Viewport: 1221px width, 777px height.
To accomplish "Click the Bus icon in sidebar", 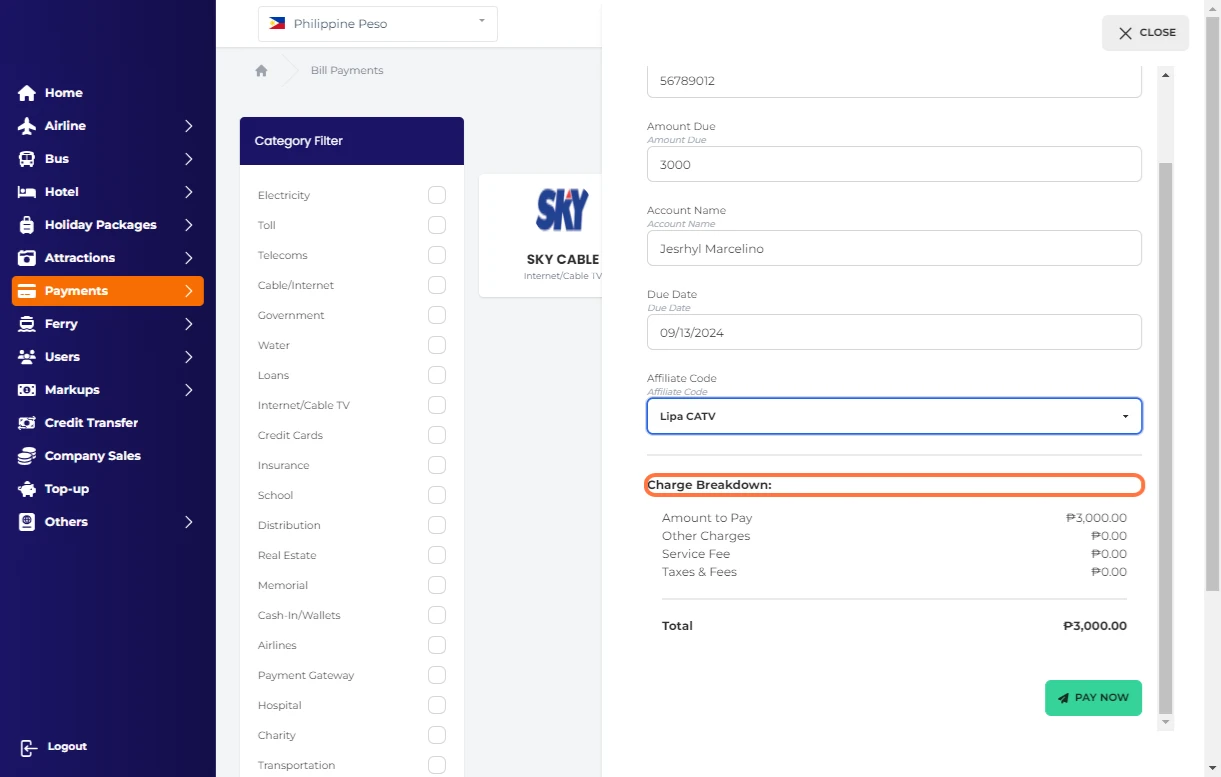I will [x=27, y=159].
